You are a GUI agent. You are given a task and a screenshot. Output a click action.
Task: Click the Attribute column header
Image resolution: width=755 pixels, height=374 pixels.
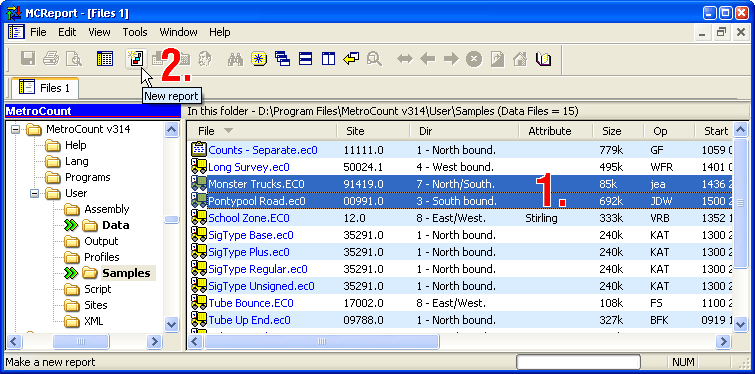(556, 131)
